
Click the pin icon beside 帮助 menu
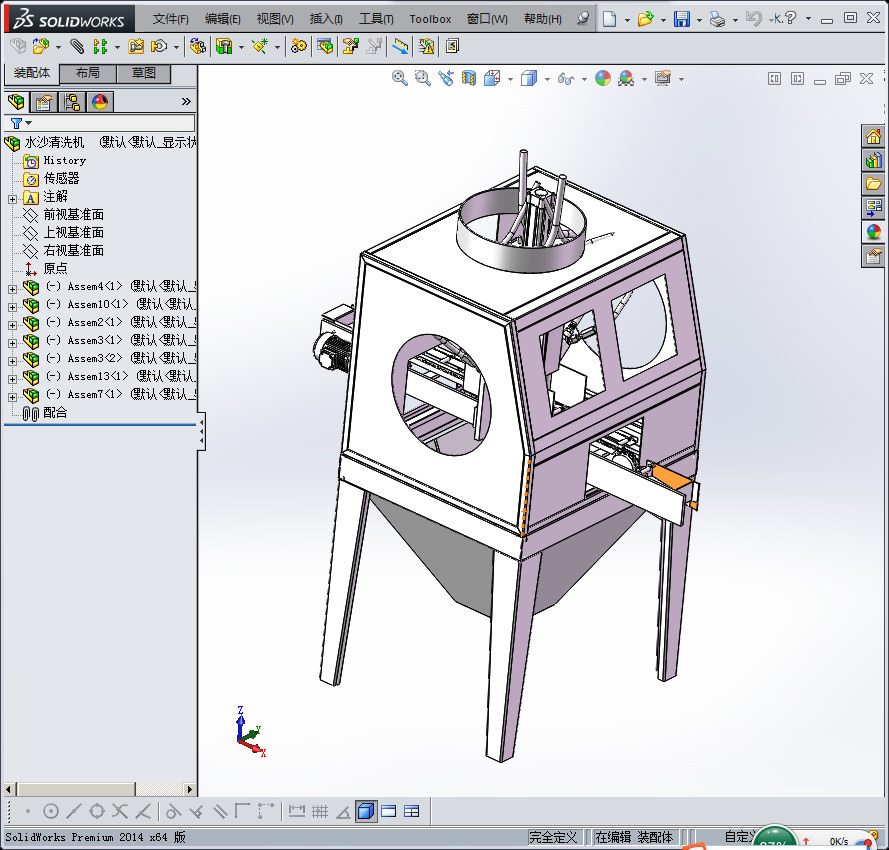point(582,19)
